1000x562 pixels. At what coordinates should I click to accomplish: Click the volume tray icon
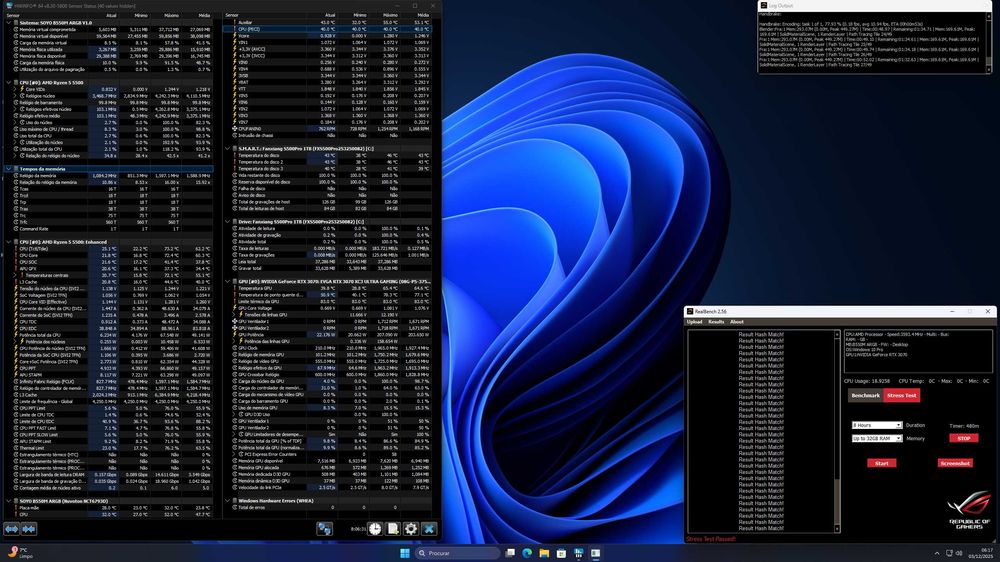[959, 553]
